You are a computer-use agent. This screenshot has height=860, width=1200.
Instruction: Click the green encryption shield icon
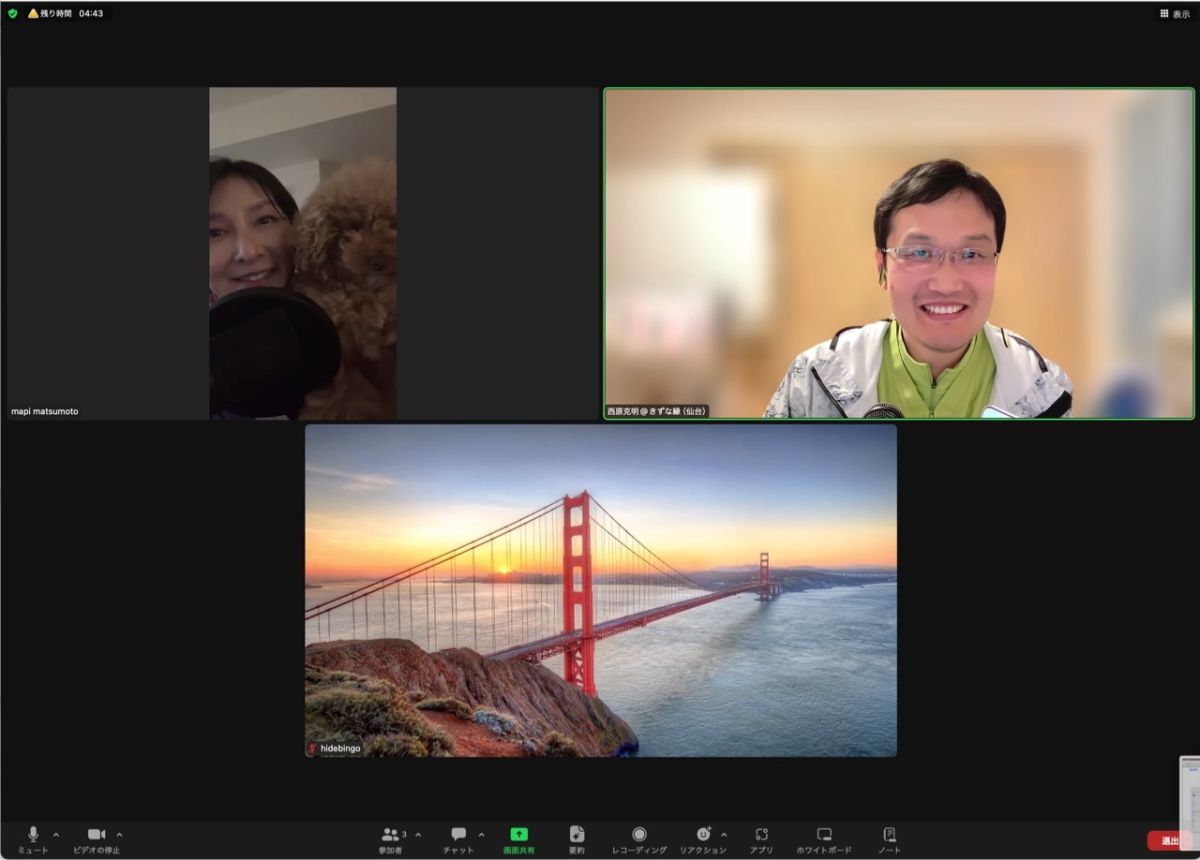pos(13,14)
